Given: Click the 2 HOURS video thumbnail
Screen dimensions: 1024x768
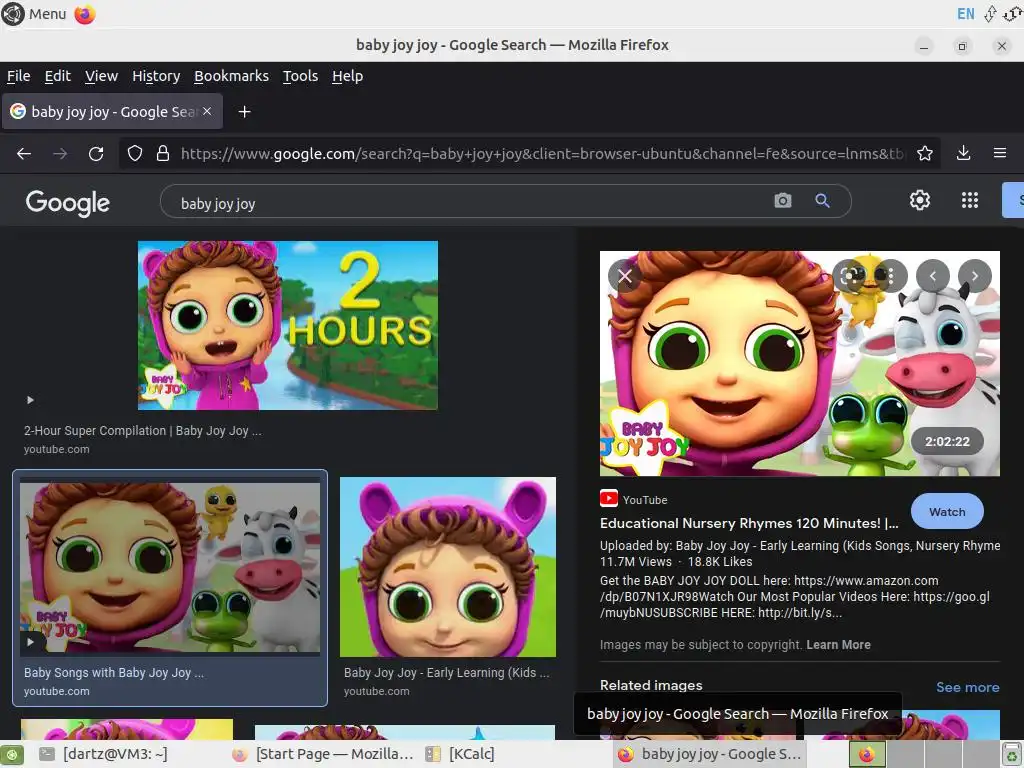Looking at the screenshot, I should tap(288, 325).
